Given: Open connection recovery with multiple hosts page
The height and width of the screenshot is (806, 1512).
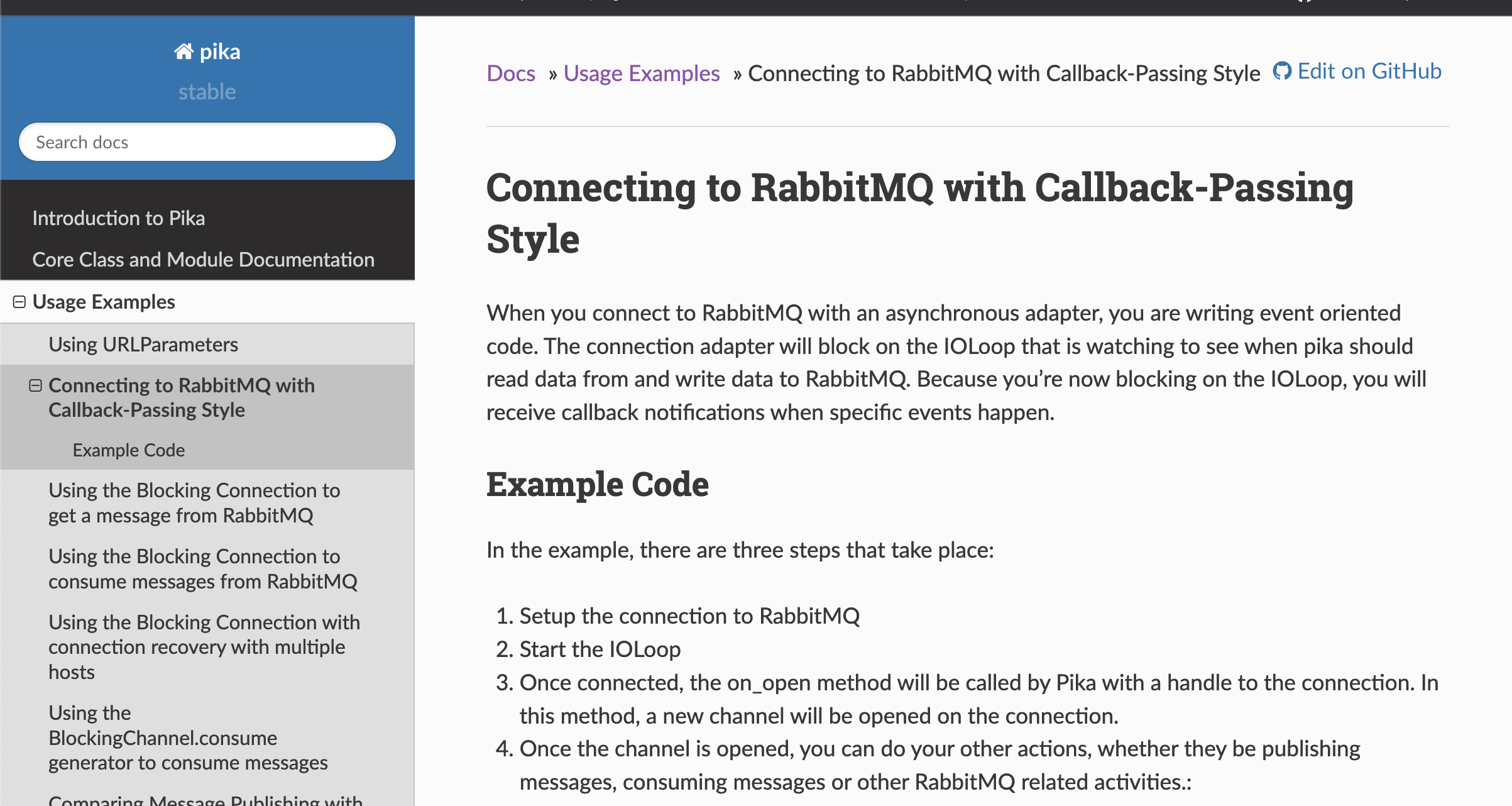Looking at the screenshot, I should [204, 647].
